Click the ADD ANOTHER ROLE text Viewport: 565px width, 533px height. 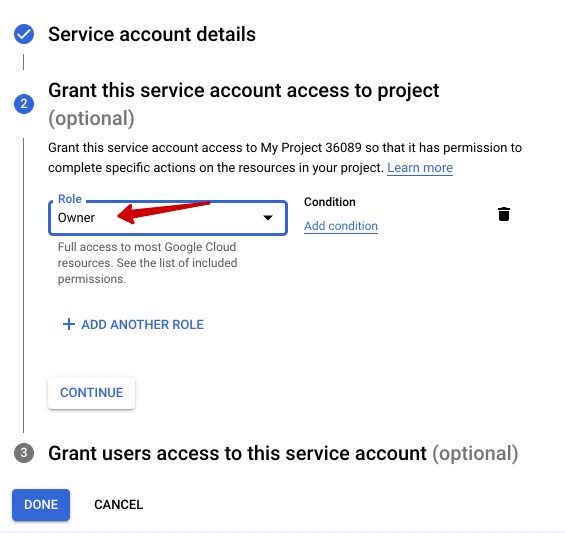click(142, 324)
